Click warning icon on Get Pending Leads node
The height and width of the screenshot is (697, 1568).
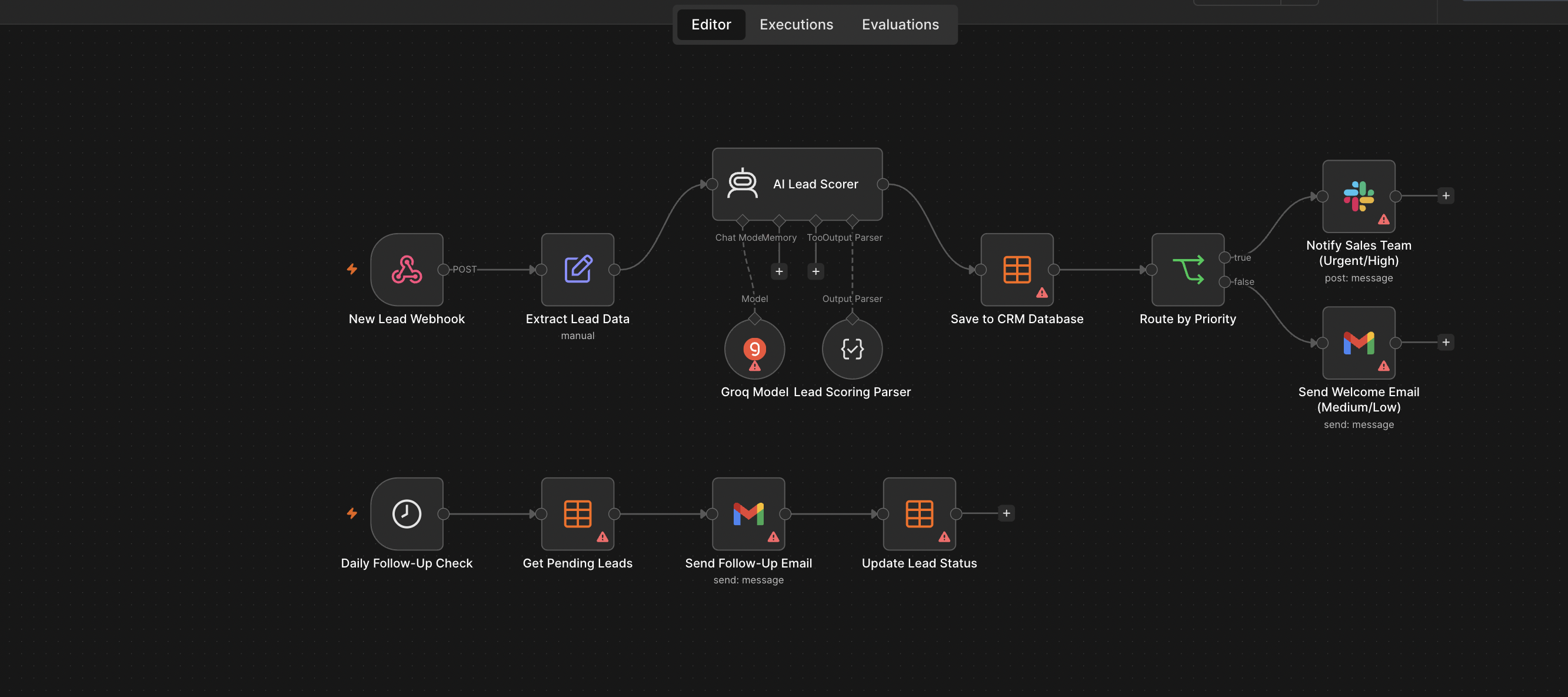pyautogui.click(x=602, y=537)
